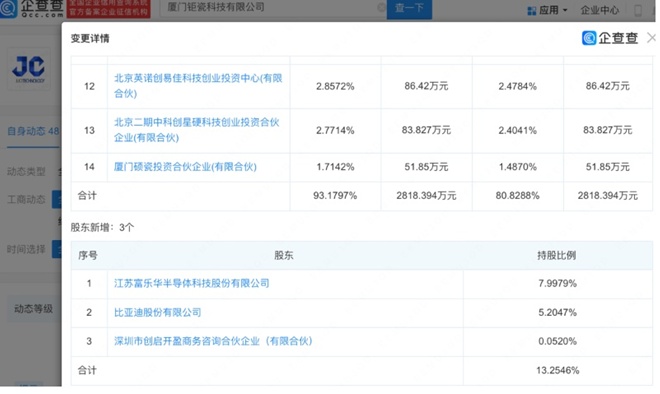
Task: Click the 企查查 logo in the dialog header
Action: tap(610, 38)
